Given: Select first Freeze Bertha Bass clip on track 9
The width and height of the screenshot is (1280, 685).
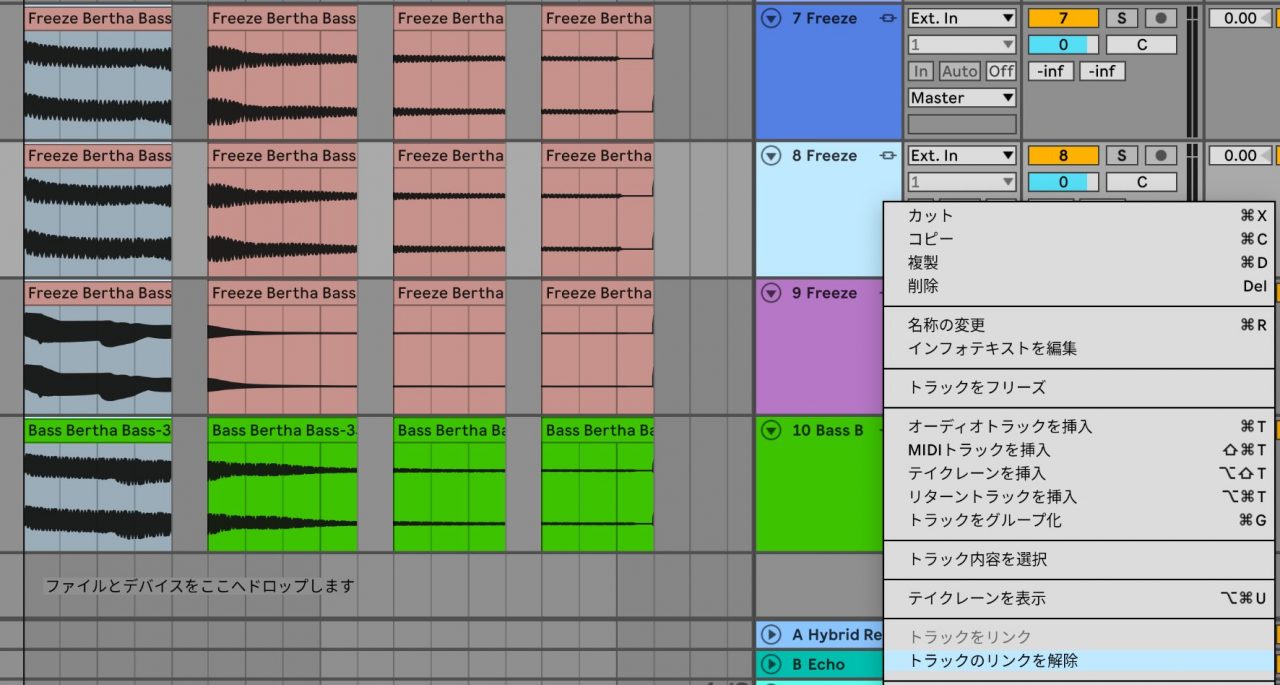Looking at the screenshot, I should click(98, 347).
